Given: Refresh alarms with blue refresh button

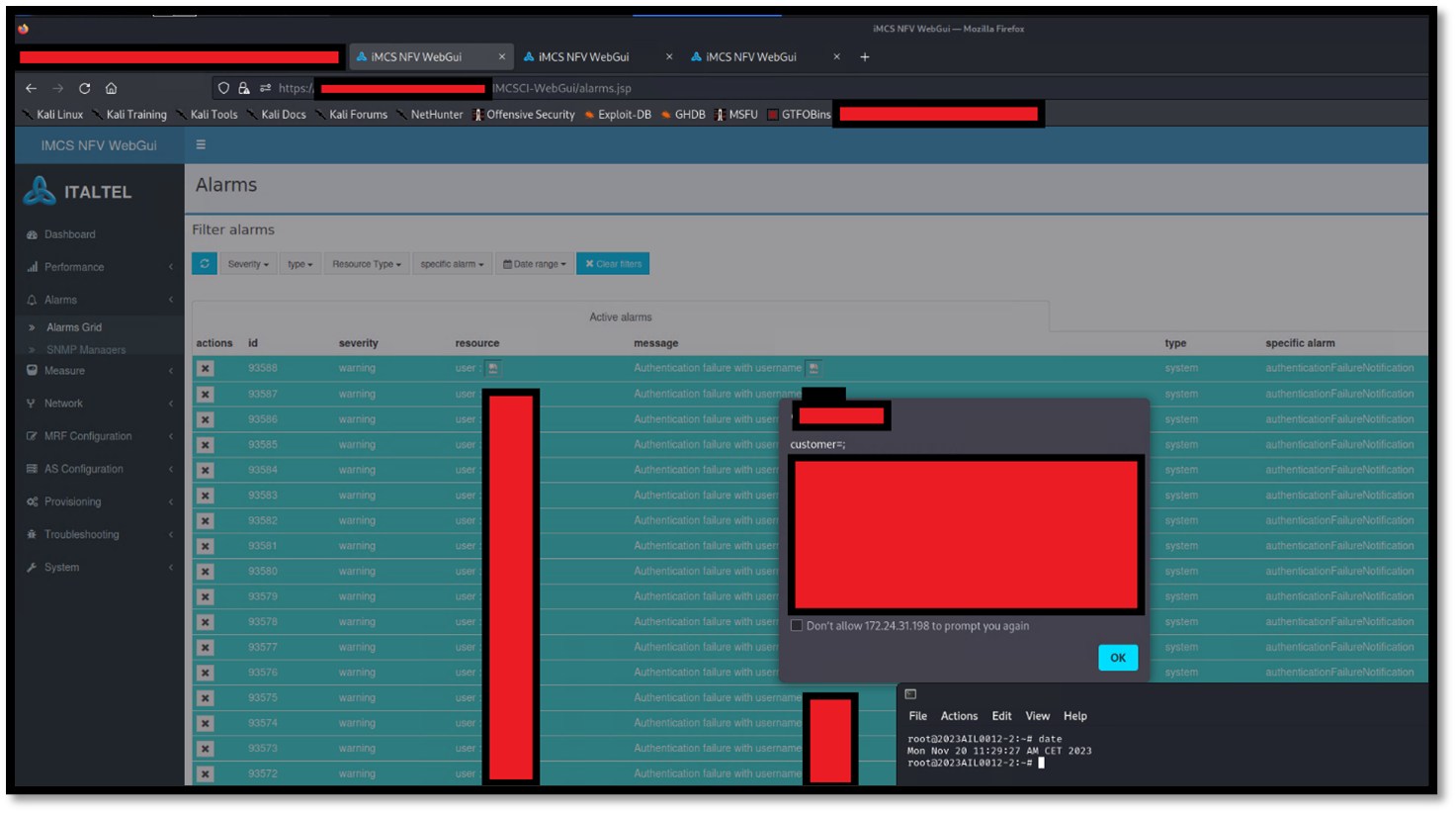Looking at the screenshot, I should coord(205,264).
